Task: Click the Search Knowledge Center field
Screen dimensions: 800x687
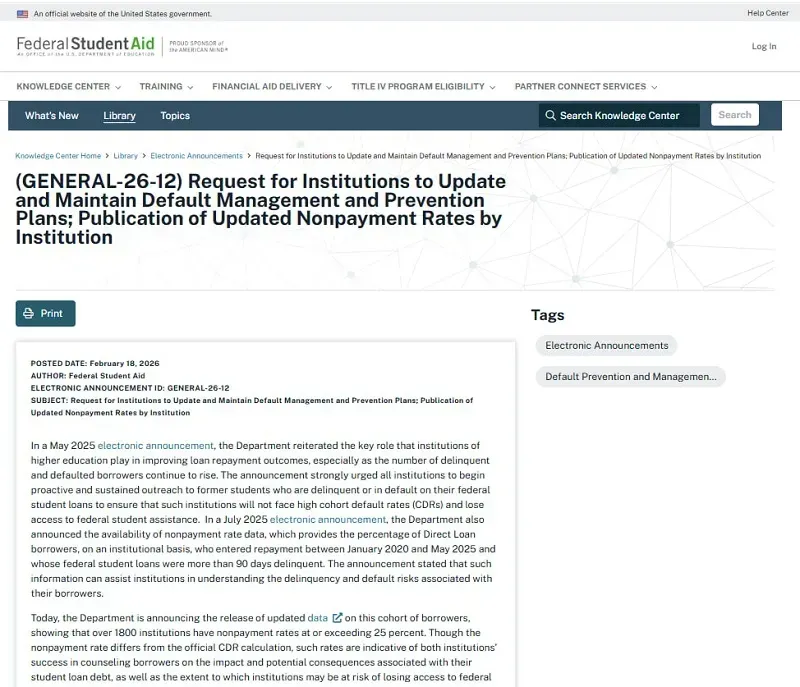Action: [x=626, y=115]
